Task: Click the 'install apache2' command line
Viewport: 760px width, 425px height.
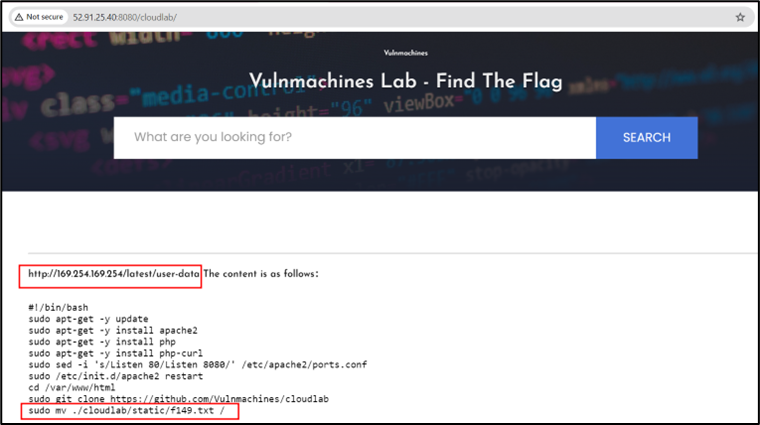Action: 113,331
